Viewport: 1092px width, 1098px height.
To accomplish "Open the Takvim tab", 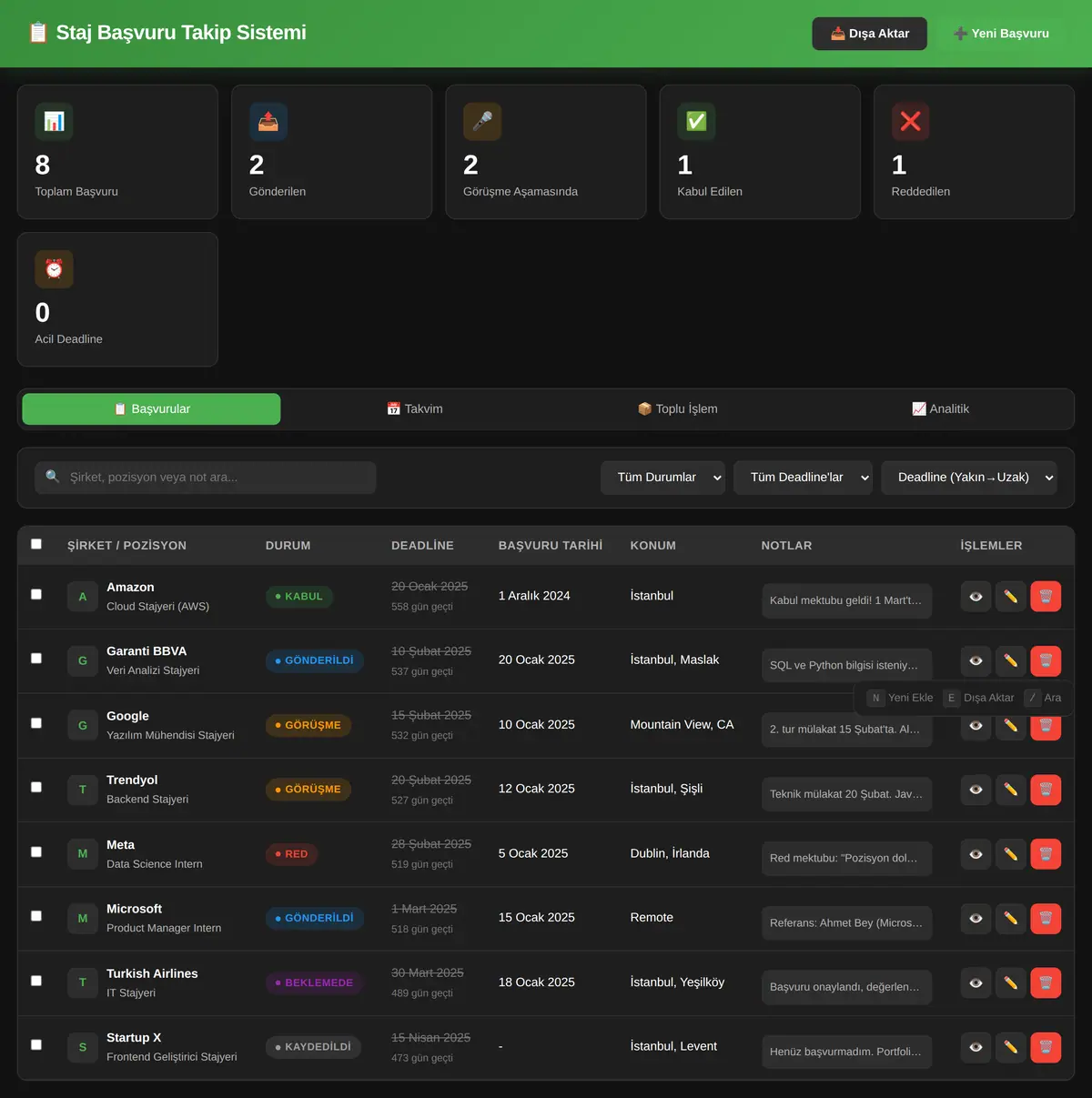I will (x=415, y=409).
